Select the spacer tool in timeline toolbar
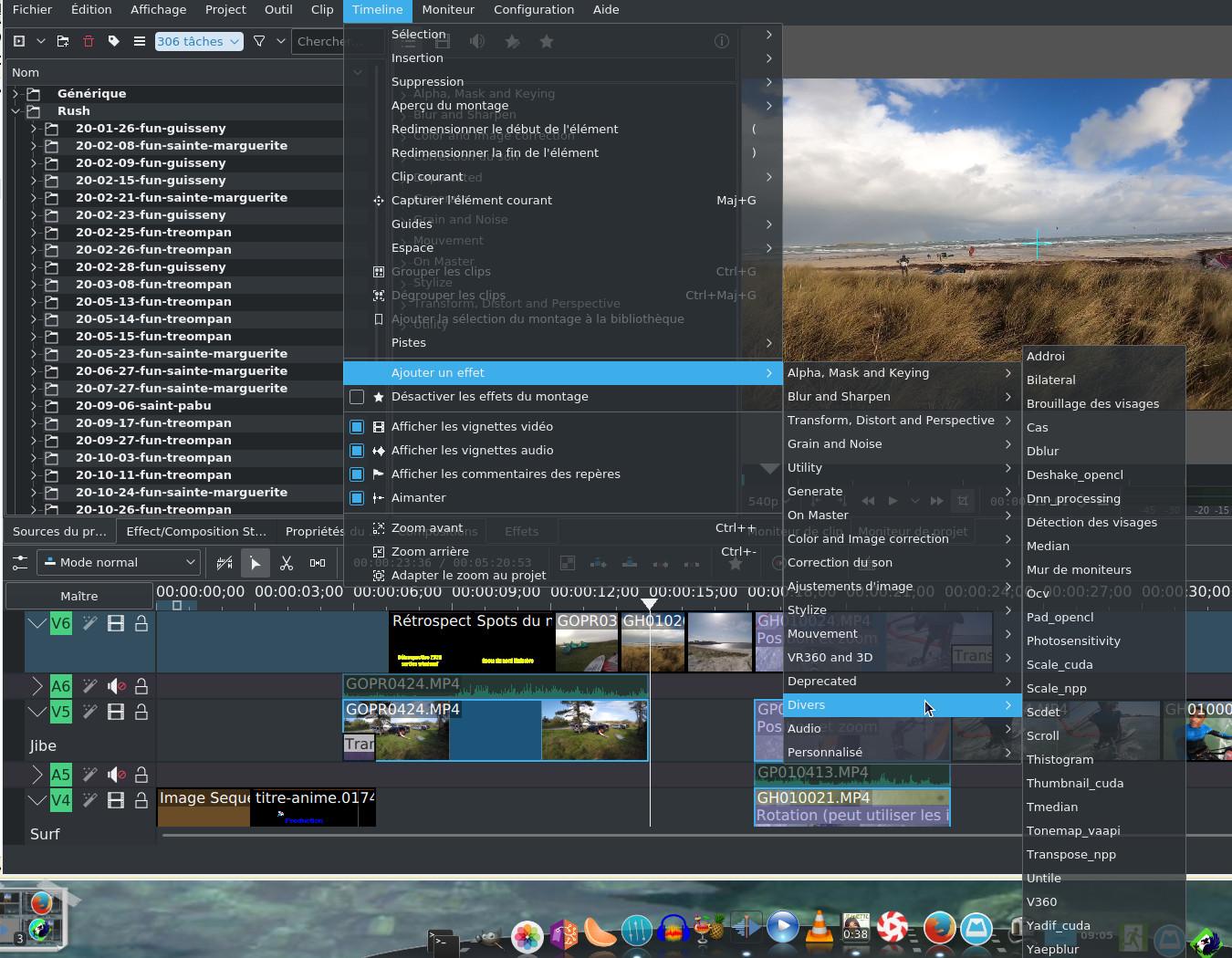The height and width of the screenshot is (958, 1232). 318,563
